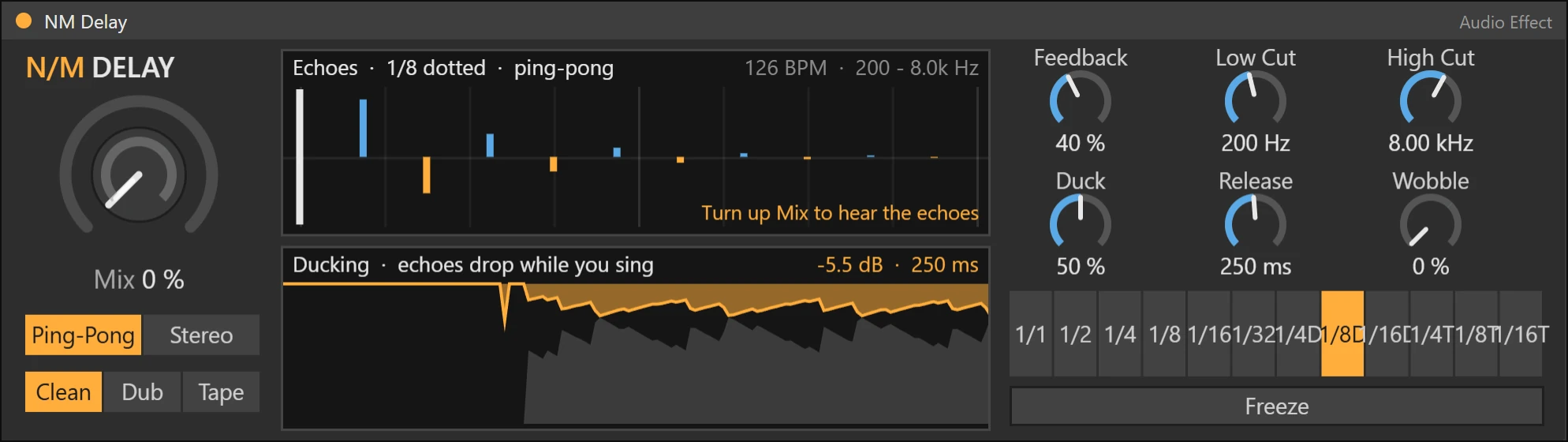This screenshot has height=442, width=1568.
Task: Set delay time to 1/16 triplet
Action: pyautogui.click(x=1521, y=334)
